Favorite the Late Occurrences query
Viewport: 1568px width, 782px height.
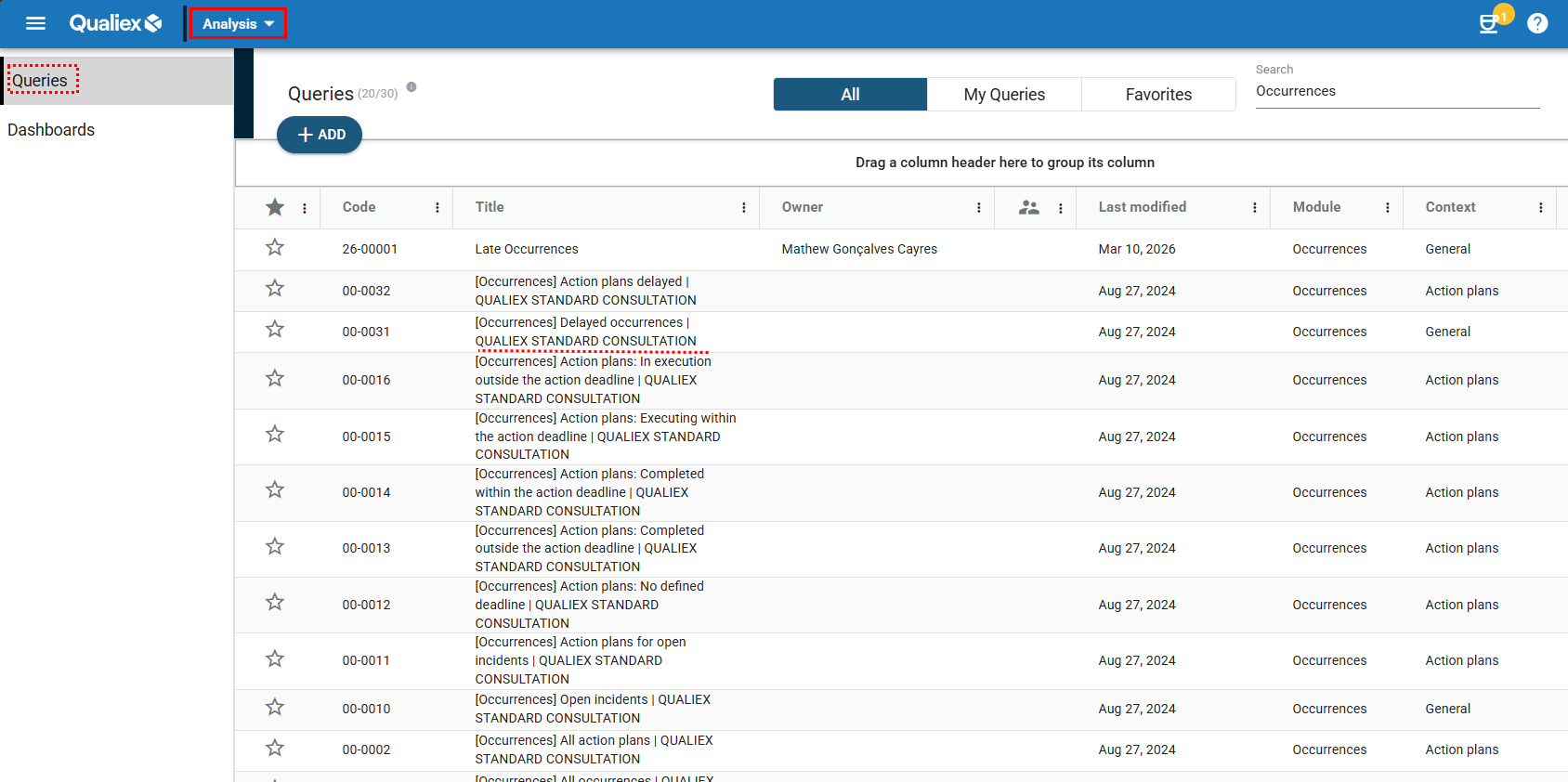[275, 248]
